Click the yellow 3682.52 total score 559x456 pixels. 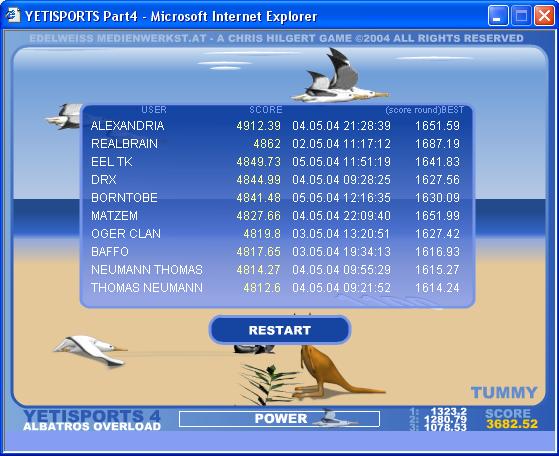pyautogui.click(x=512, y=424)
